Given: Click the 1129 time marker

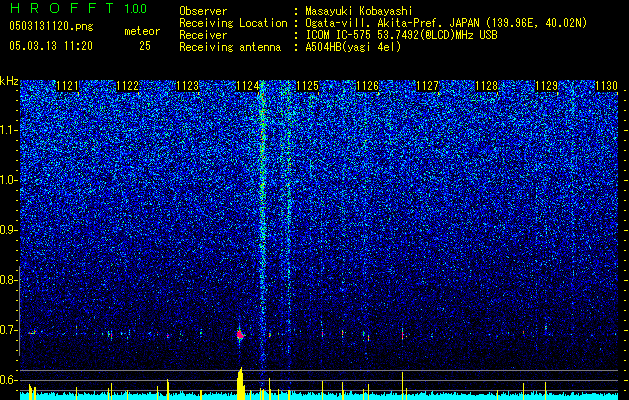Looking at the screenshot, I should coord(546,86).
